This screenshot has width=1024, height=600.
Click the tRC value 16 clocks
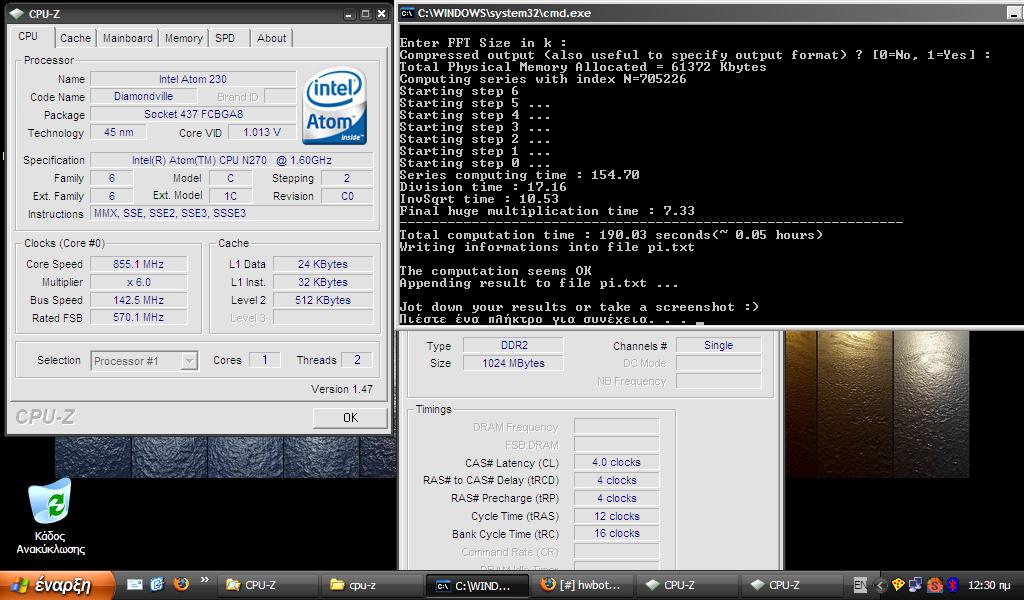(616, 533)
